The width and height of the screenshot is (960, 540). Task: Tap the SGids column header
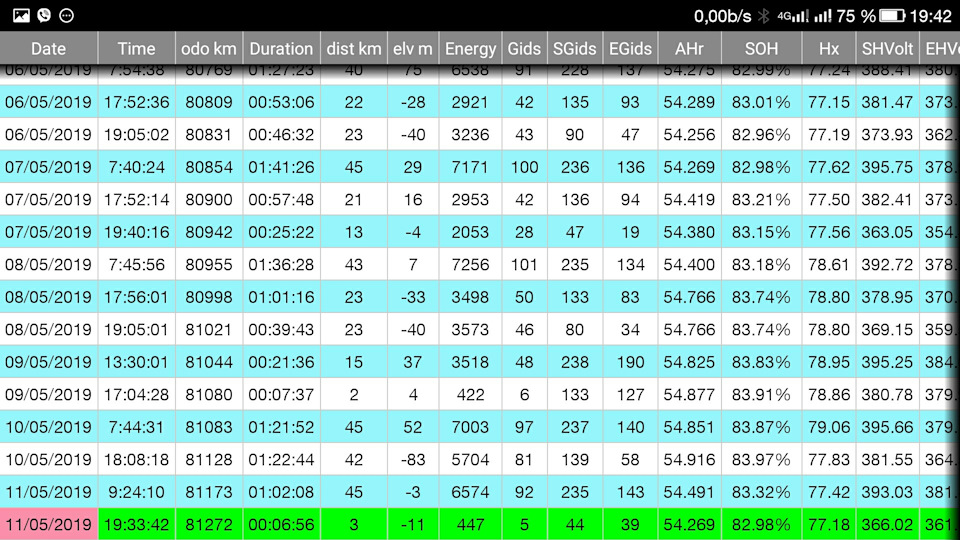(x=574, y=48)
